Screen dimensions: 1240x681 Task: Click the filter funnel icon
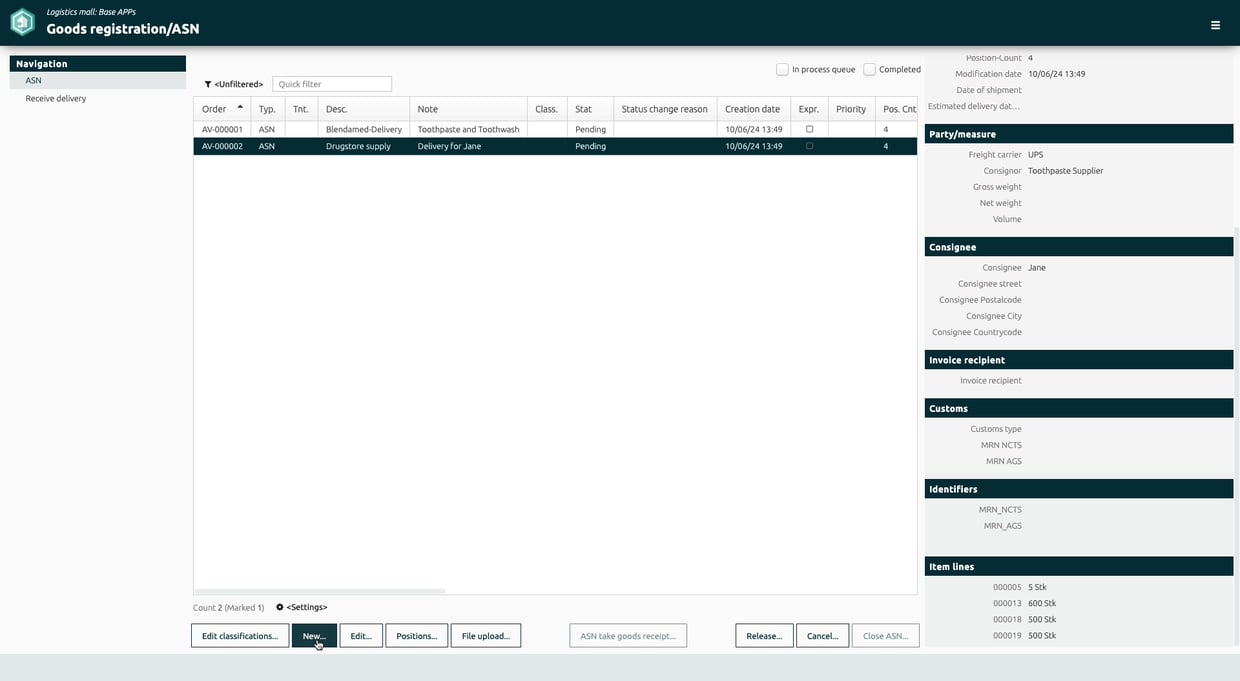pyautogui.click(x=208, y=85)
